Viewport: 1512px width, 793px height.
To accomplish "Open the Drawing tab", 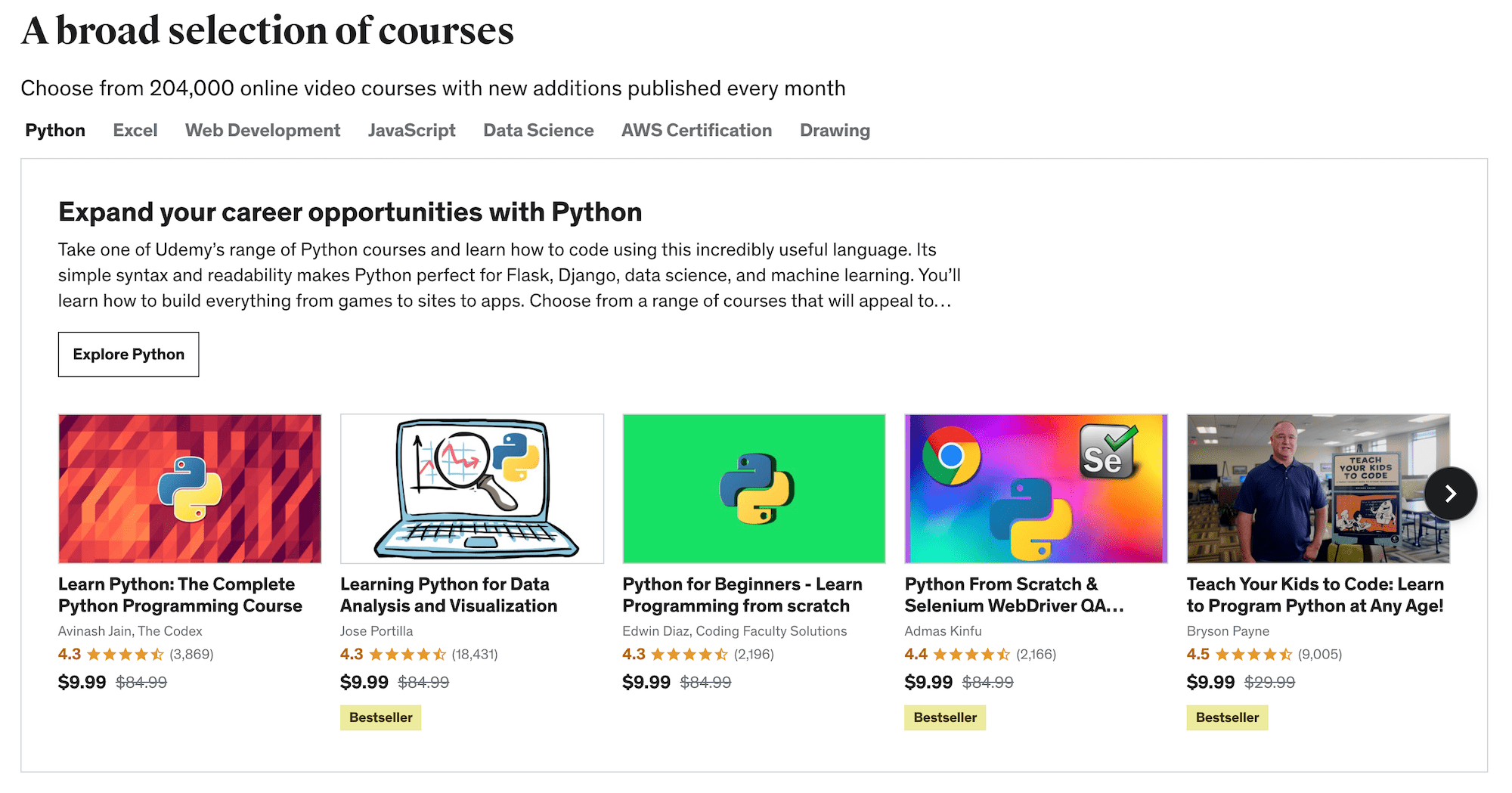I will (835, 130).
